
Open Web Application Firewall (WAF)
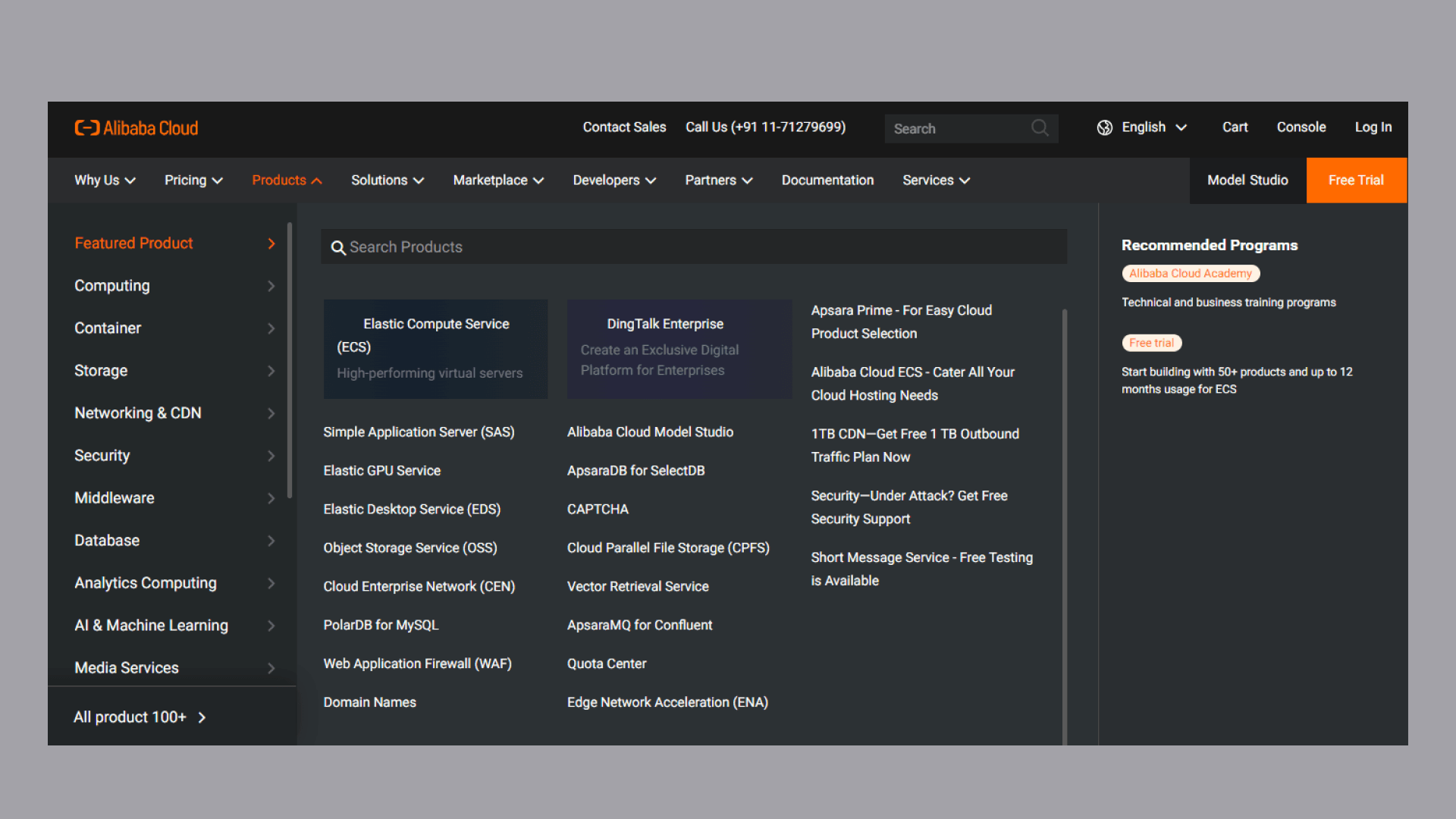tap(417, 664)
